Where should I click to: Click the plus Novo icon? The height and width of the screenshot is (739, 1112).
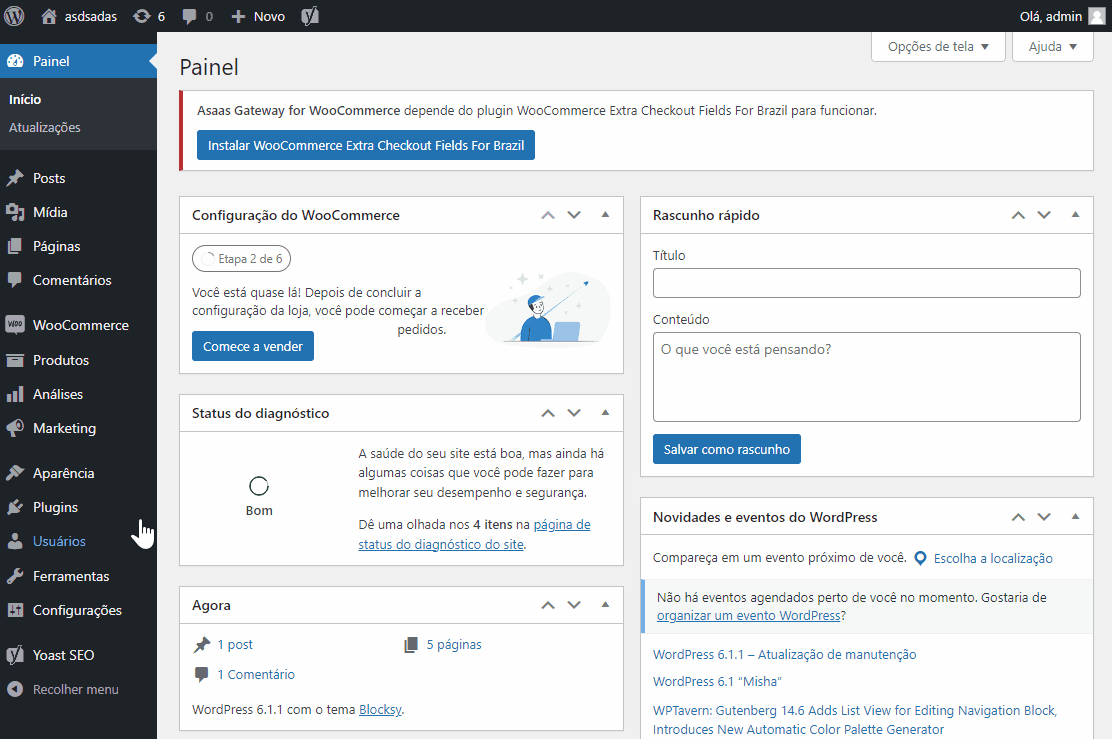point(238,16)
